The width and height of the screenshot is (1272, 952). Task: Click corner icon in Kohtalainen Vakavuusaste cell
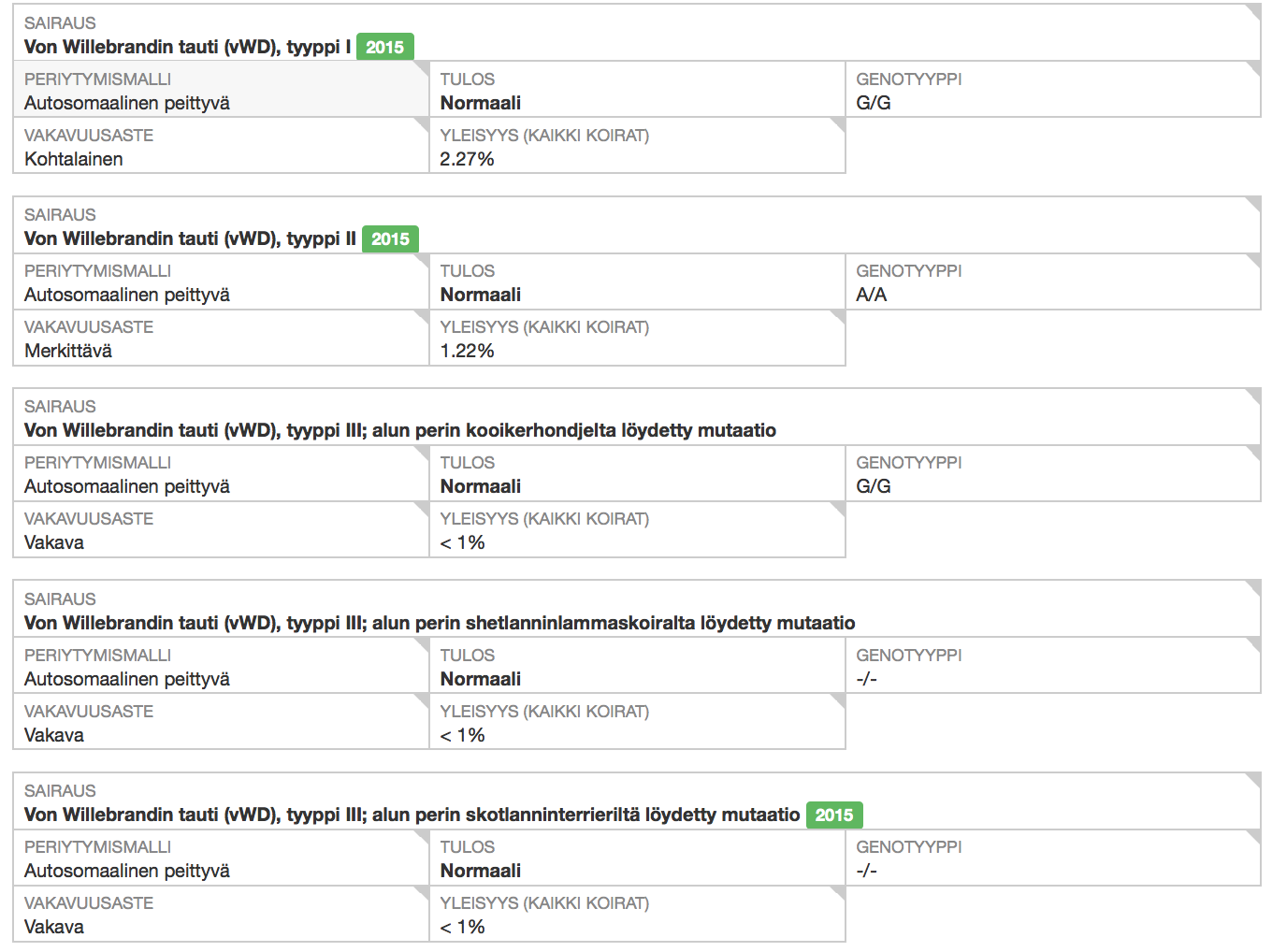click(422, 124)
